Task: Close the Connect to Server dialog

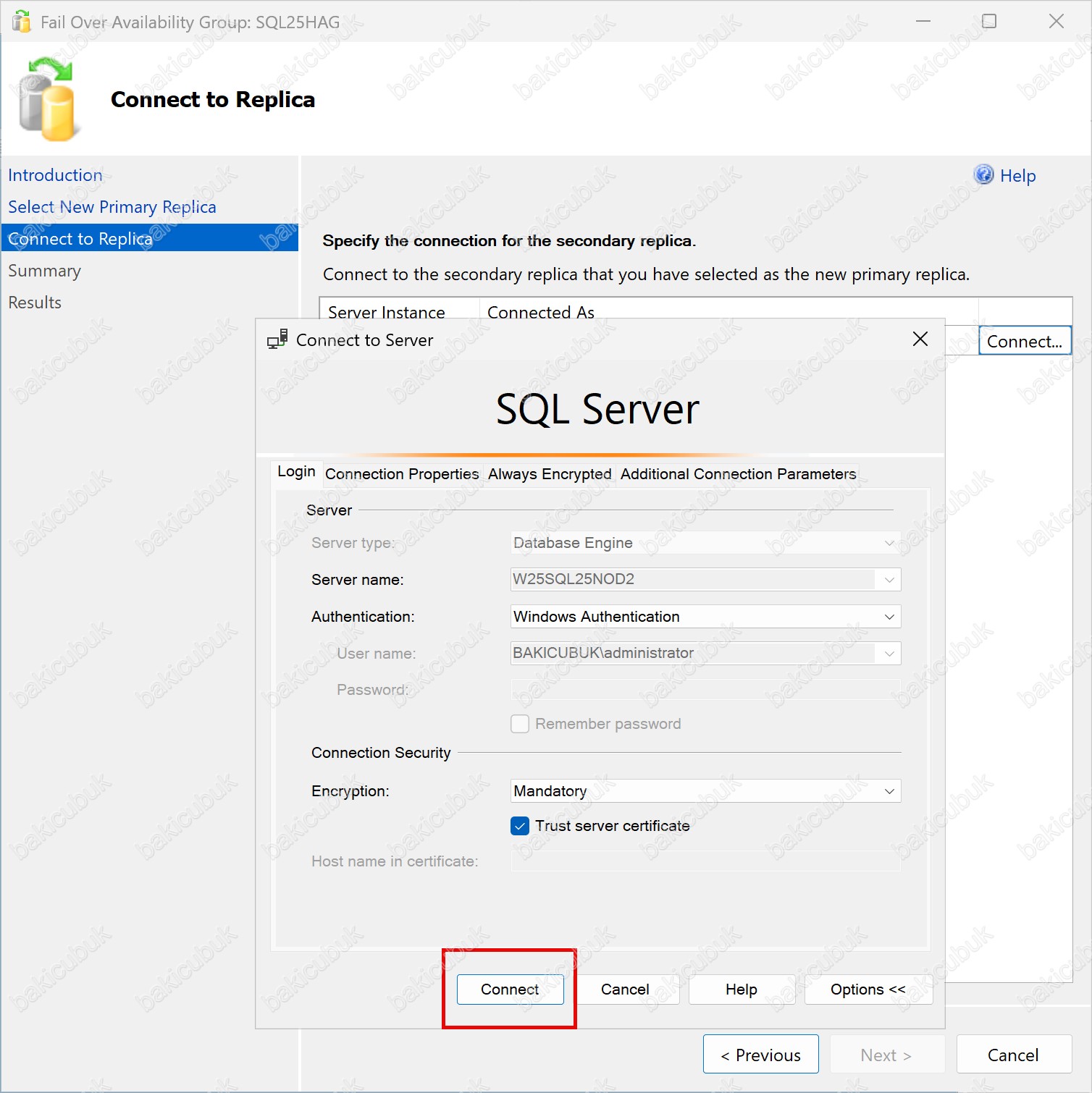Action: 920,339
